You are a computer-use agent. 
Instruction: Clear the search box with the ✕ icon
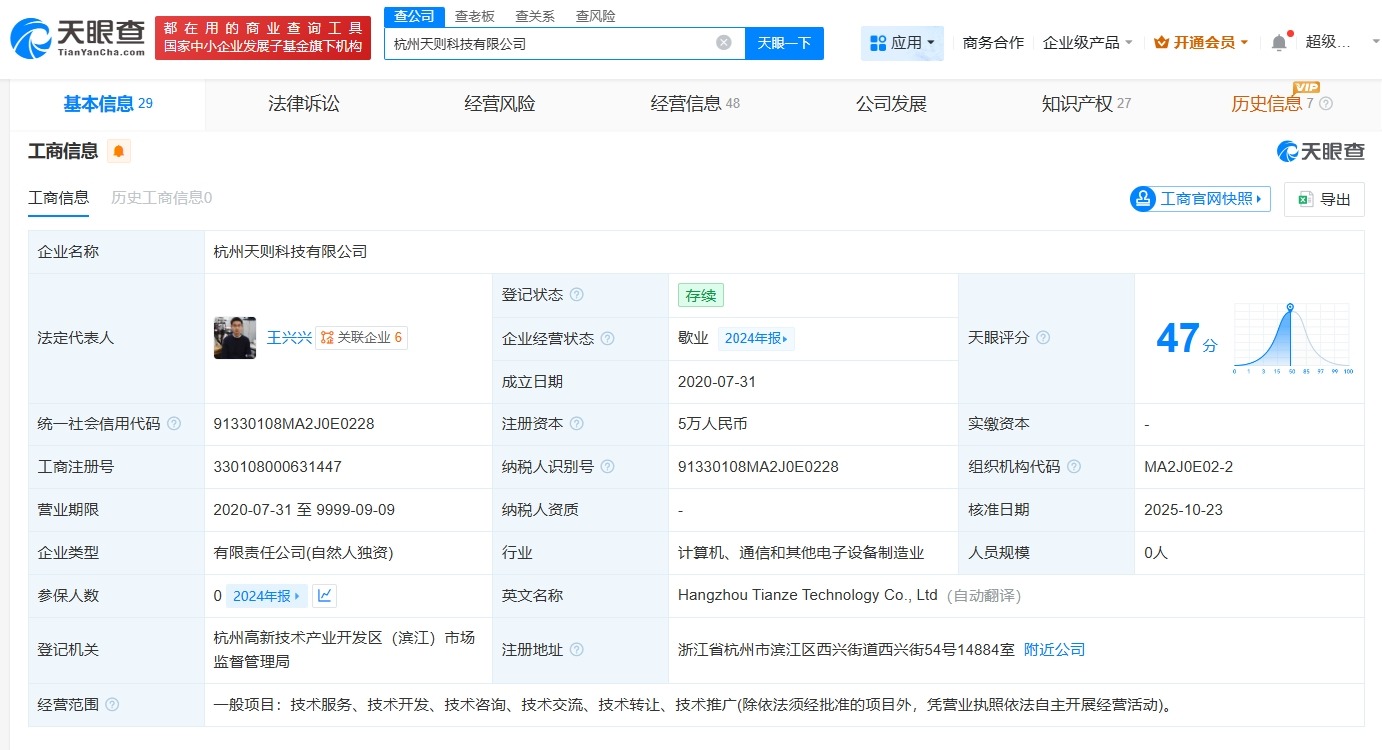click(724, 41)
